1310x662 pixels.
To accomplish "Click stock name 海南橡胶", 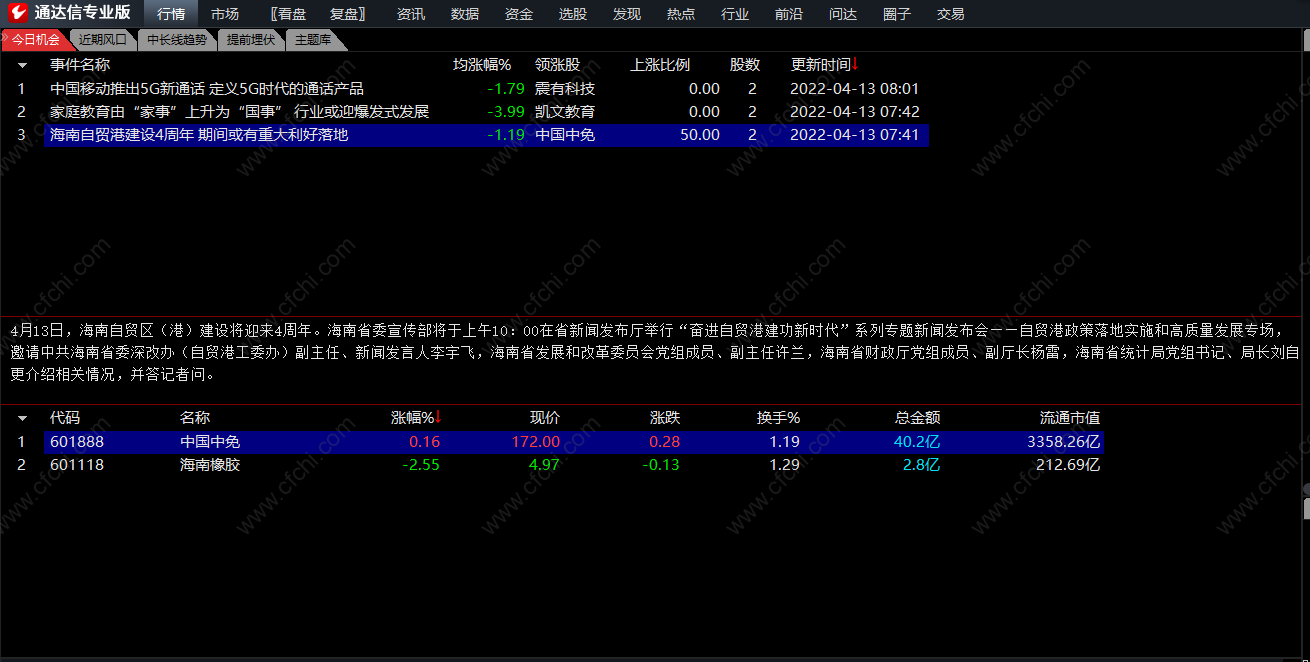I will [210, 464].
